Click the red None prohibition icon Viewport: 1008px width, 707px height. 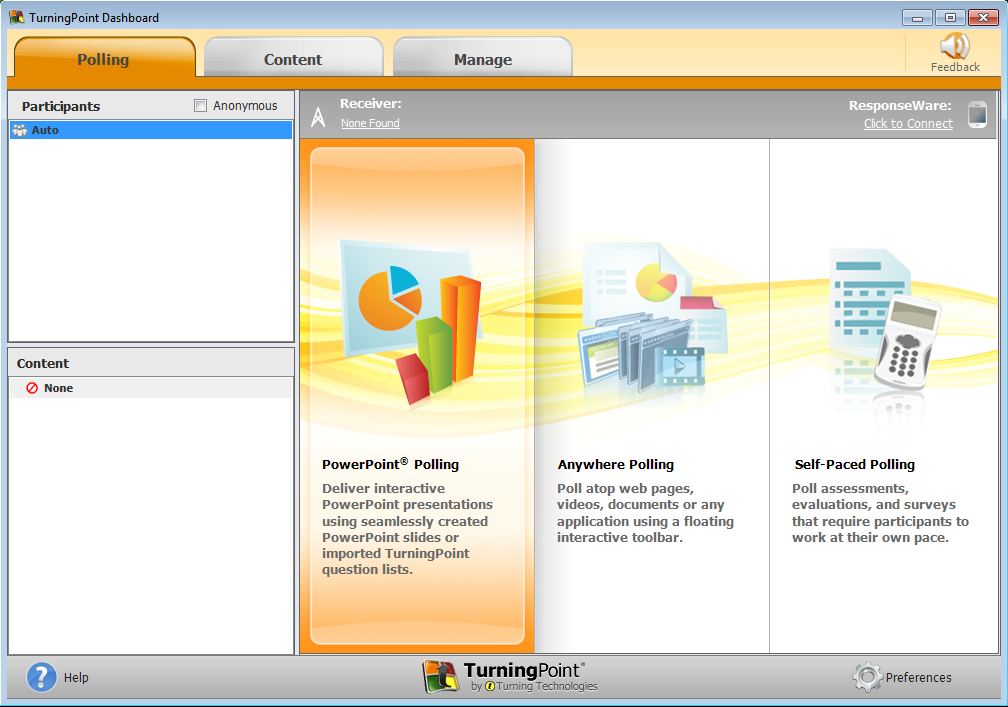point(32,388)
